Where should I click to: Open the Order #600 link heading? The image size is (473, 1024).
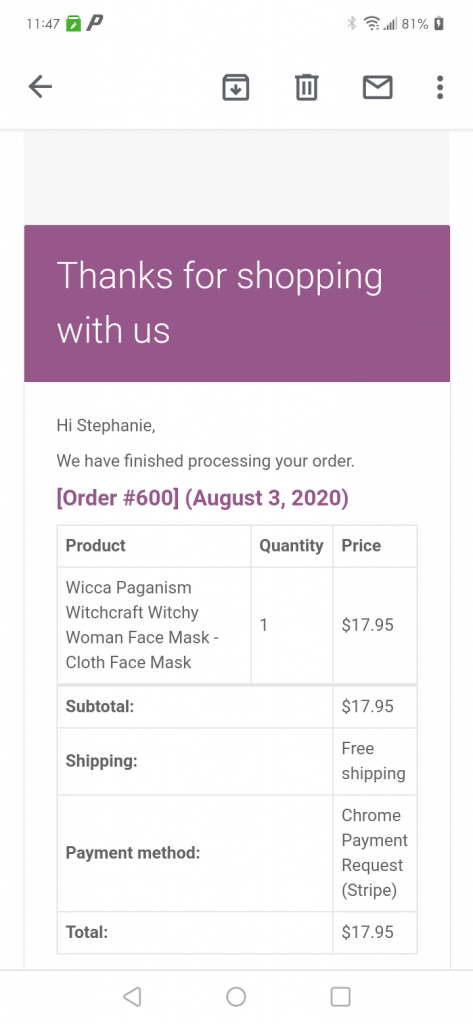click(203, 498)
